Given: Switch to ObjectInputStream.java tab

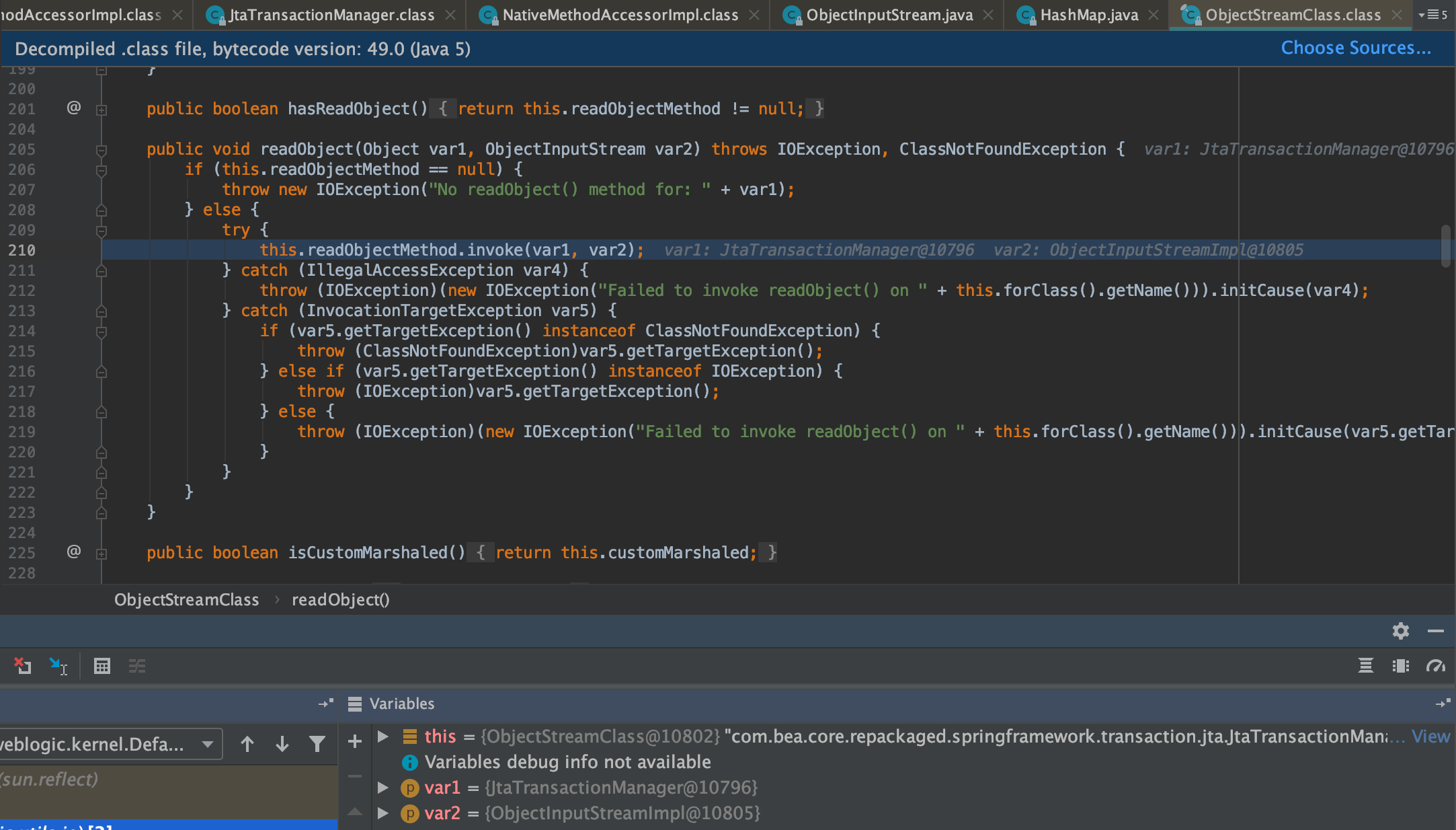Looking at the screenshot, I should click(x=889, y=15).
